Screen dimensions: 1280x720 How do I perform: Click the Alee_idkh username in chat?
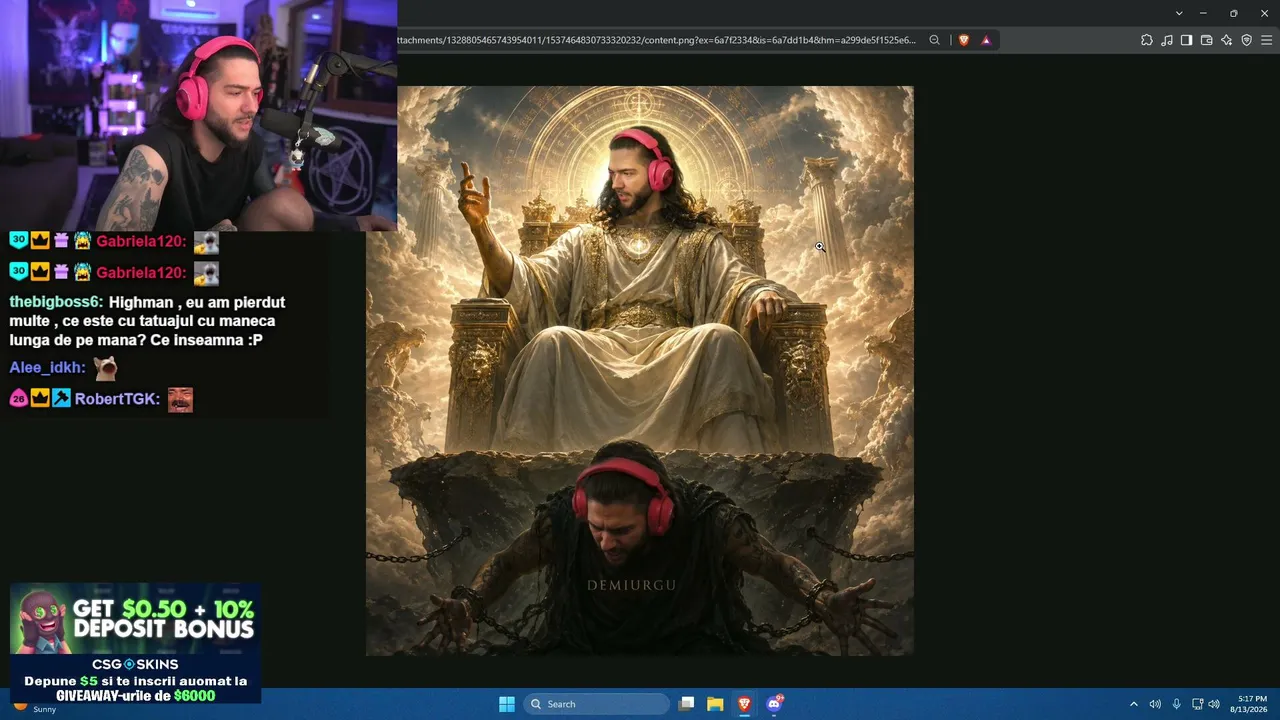[45, 368]
